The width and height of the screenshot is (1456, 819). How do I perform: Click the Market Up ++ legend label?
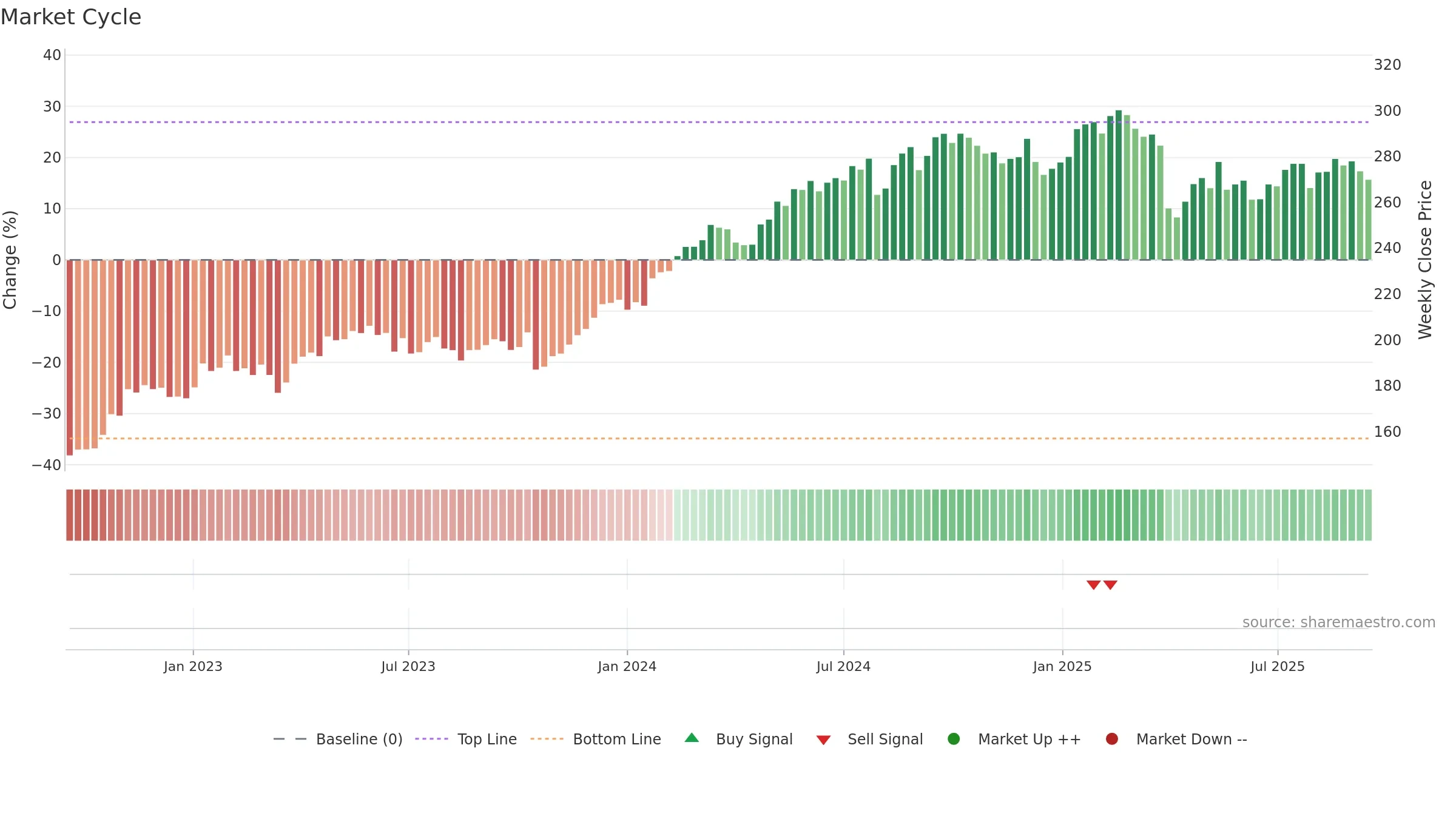(1030, 739)
